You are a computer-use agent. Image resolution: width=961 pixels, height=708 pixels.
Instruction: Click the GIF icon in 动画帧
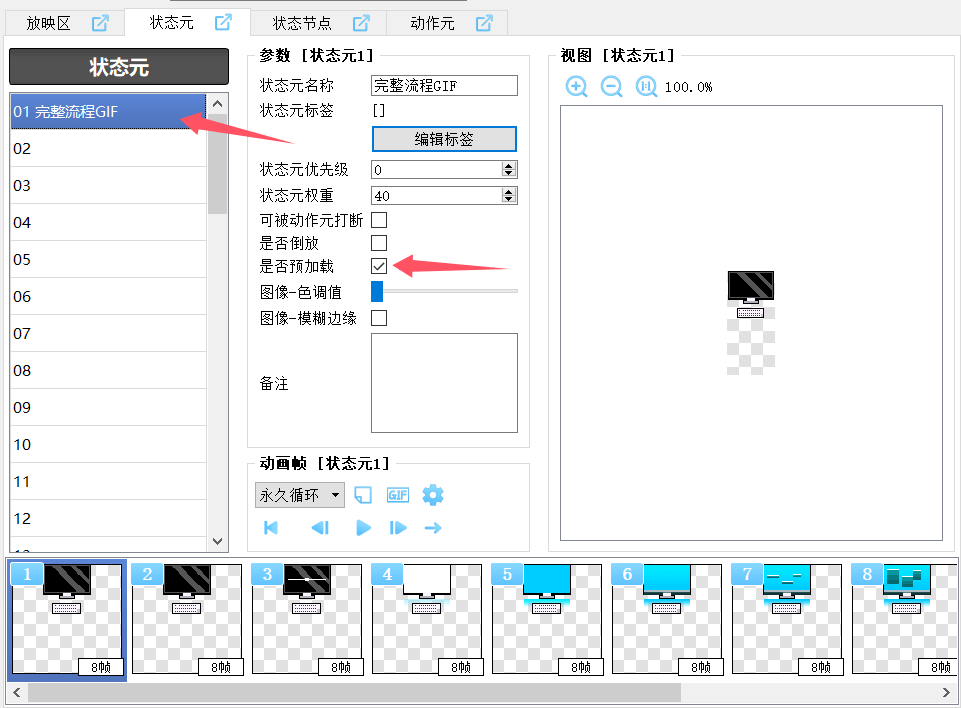pyautogui.click(x=398, y=495)
